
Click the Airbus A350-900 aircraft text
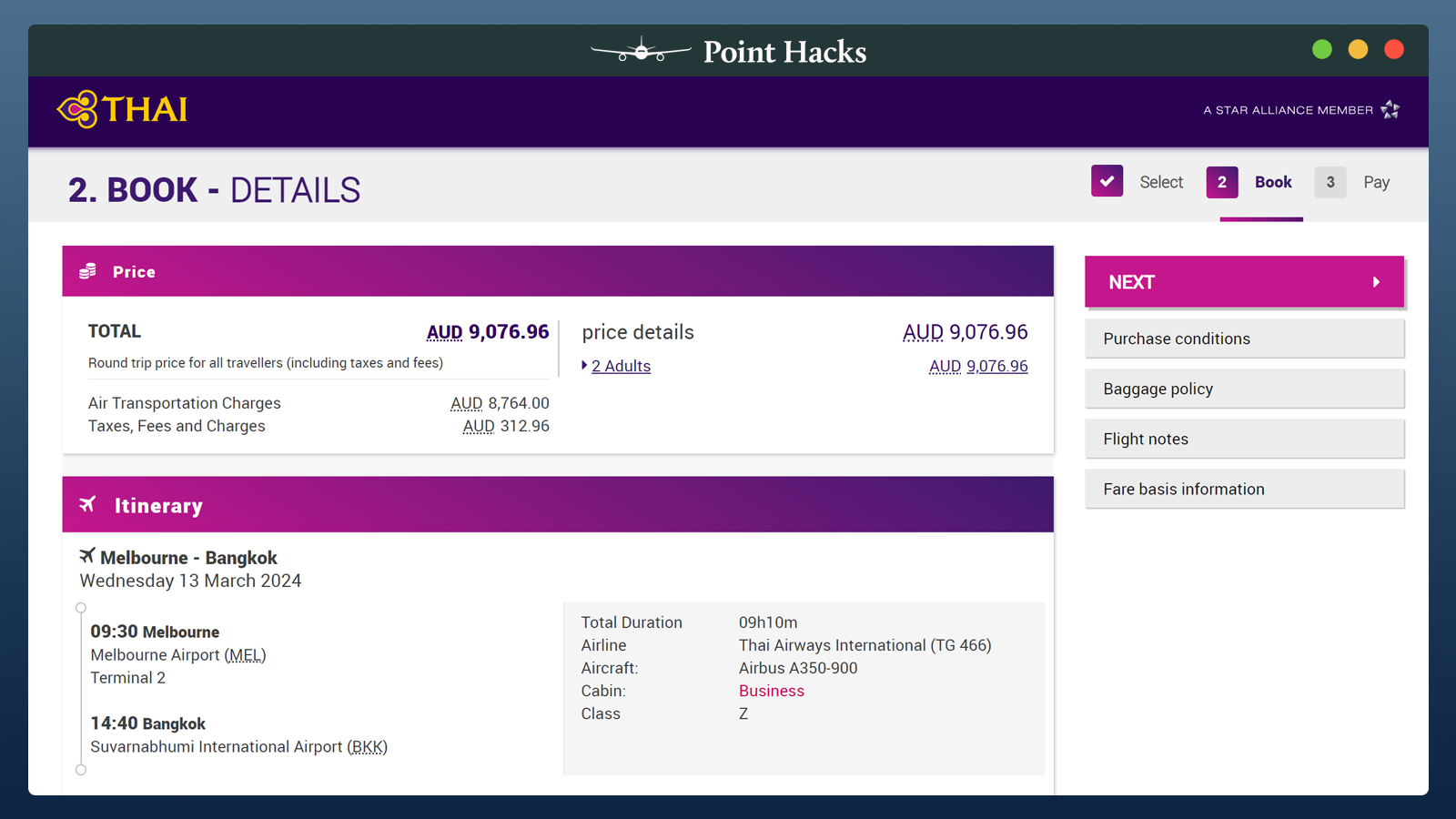tap(798, 668)
